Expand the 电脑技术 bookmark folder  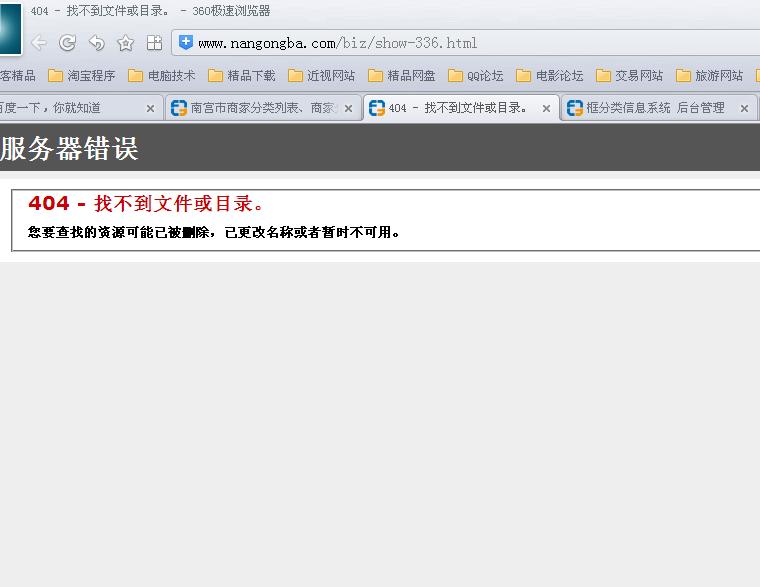tap(162, 76)
